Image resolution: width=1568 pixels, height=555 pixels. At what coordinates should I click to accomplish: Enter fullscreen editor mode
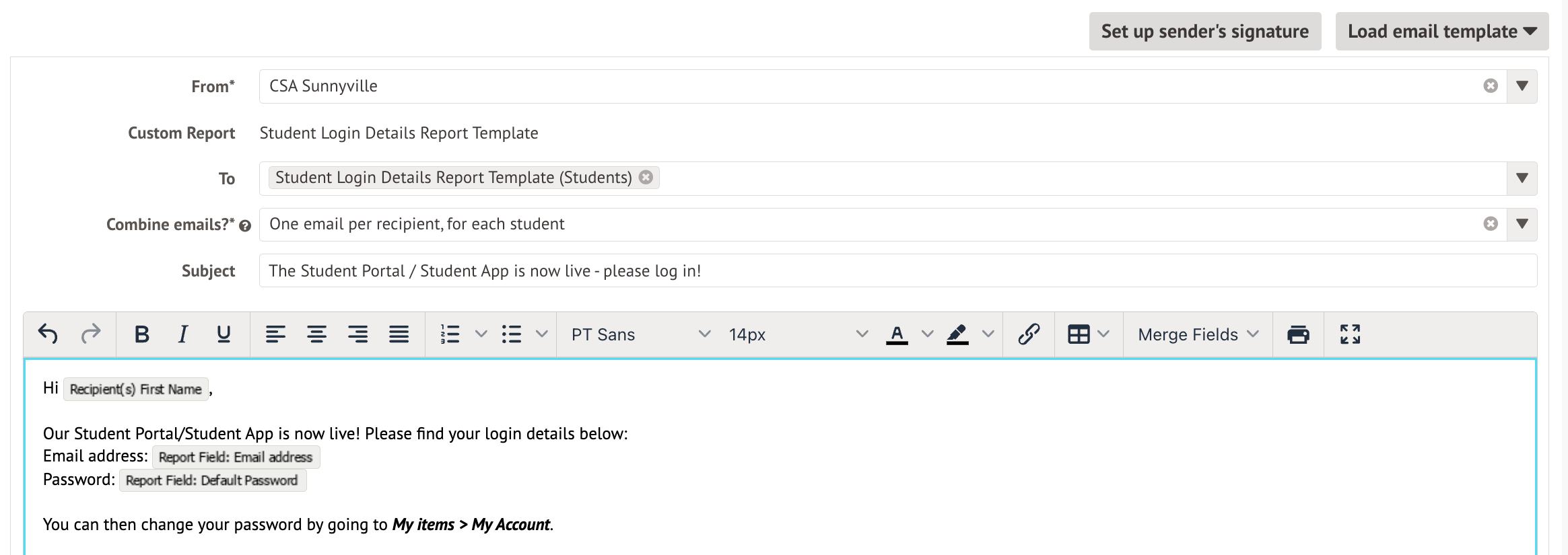tap(1350, 334)
